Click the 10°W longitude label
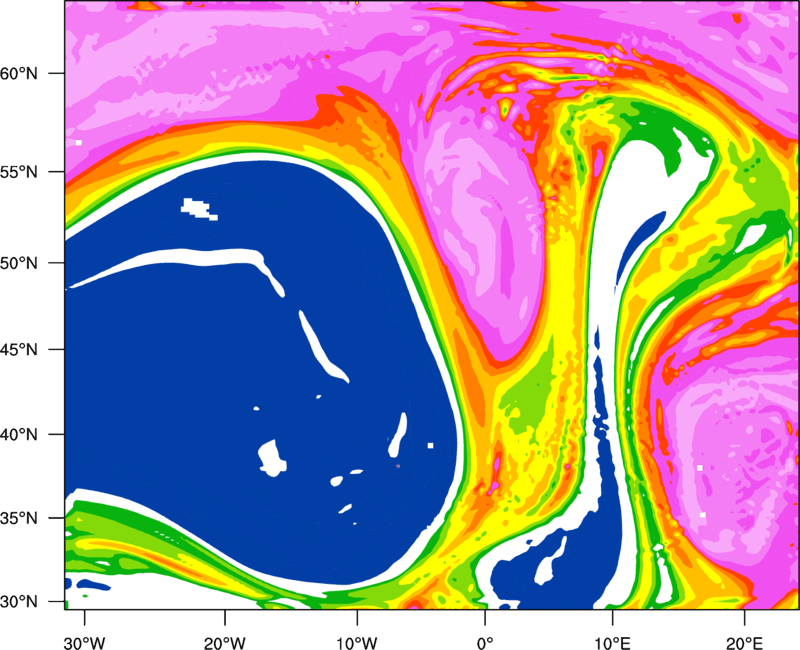This screenshot has height=650, width=800. [357, 643]
